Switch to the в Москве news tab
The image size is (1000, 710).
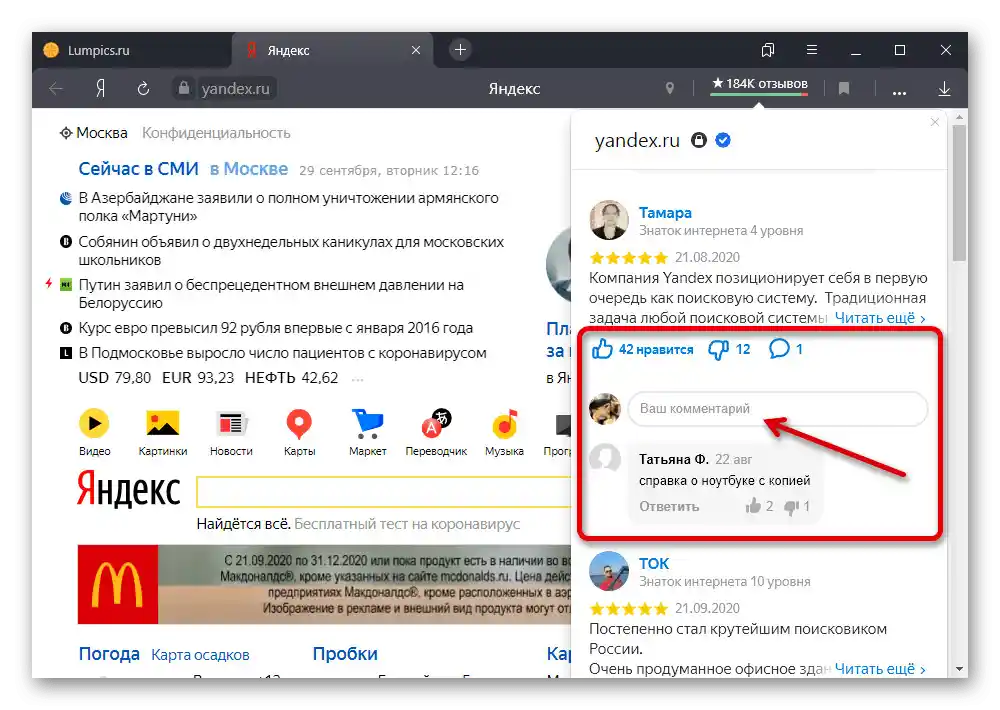pos(249,169)
